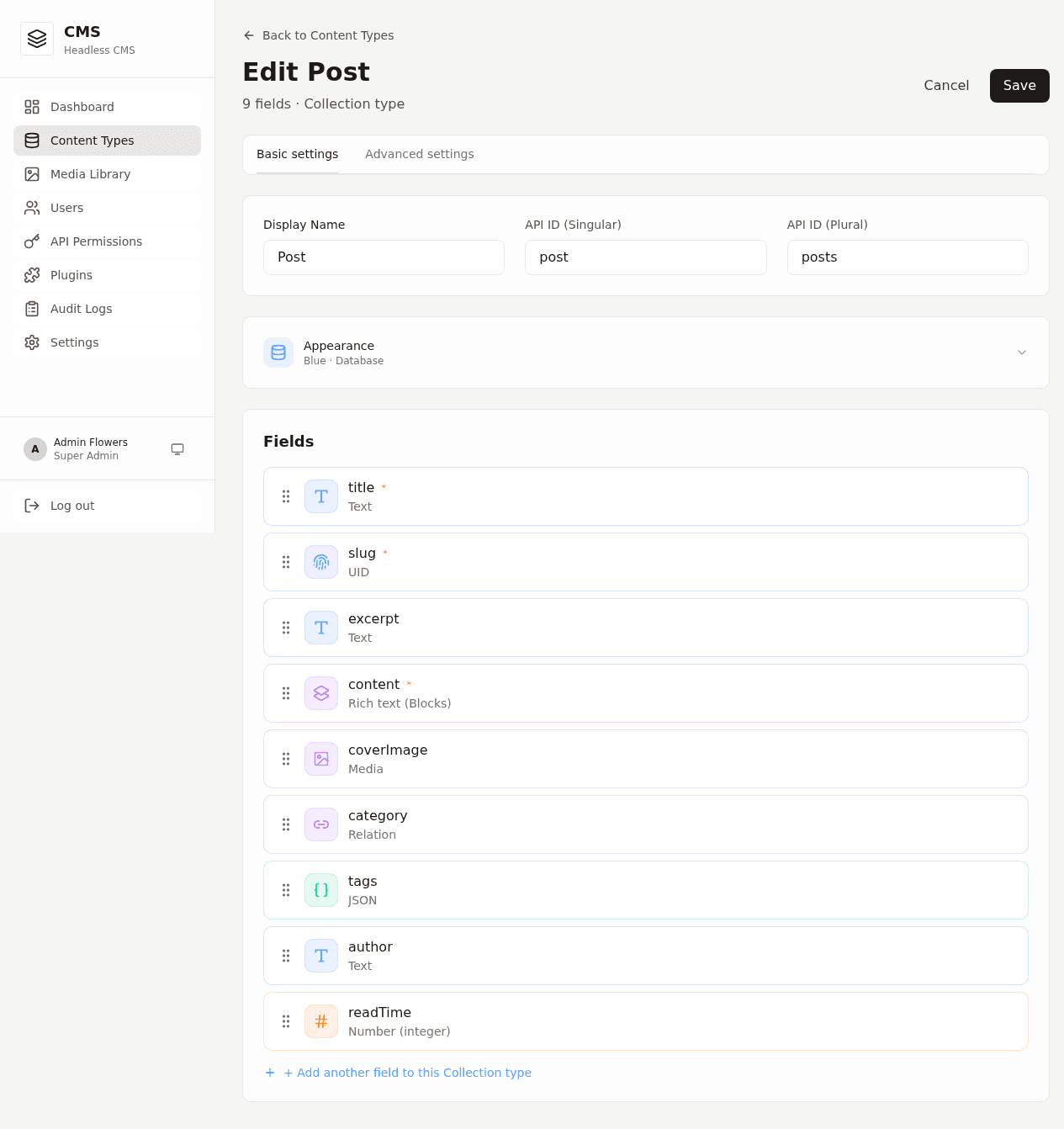Open the content field name

373,684
